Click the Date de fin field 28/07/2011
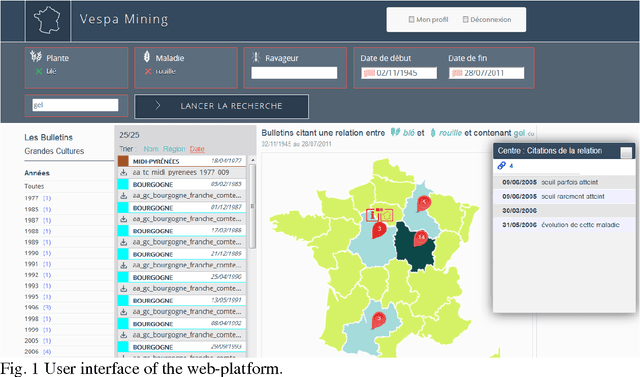 point(487,73)
